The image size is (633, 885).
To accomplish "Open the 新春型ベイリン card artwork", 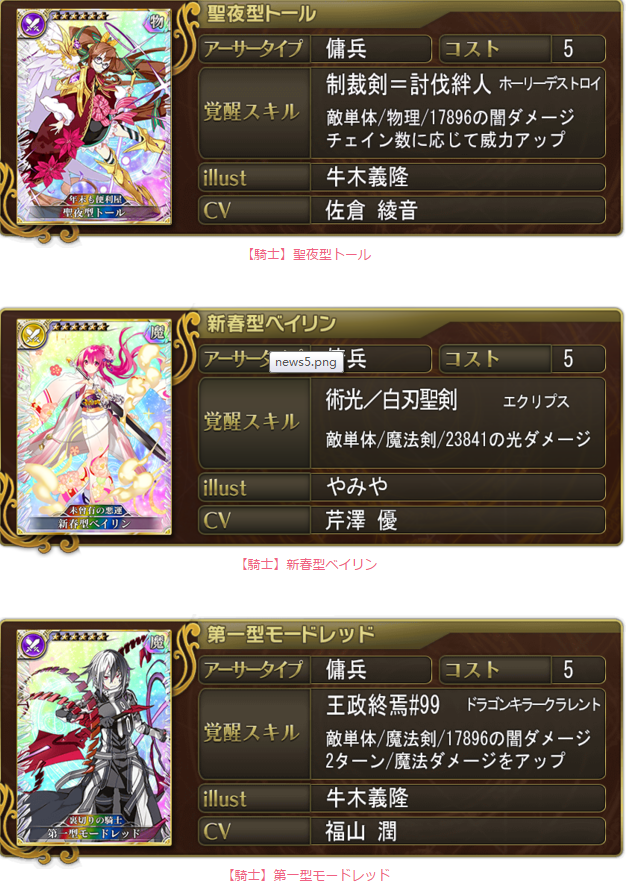I will [x=94, y=427].
